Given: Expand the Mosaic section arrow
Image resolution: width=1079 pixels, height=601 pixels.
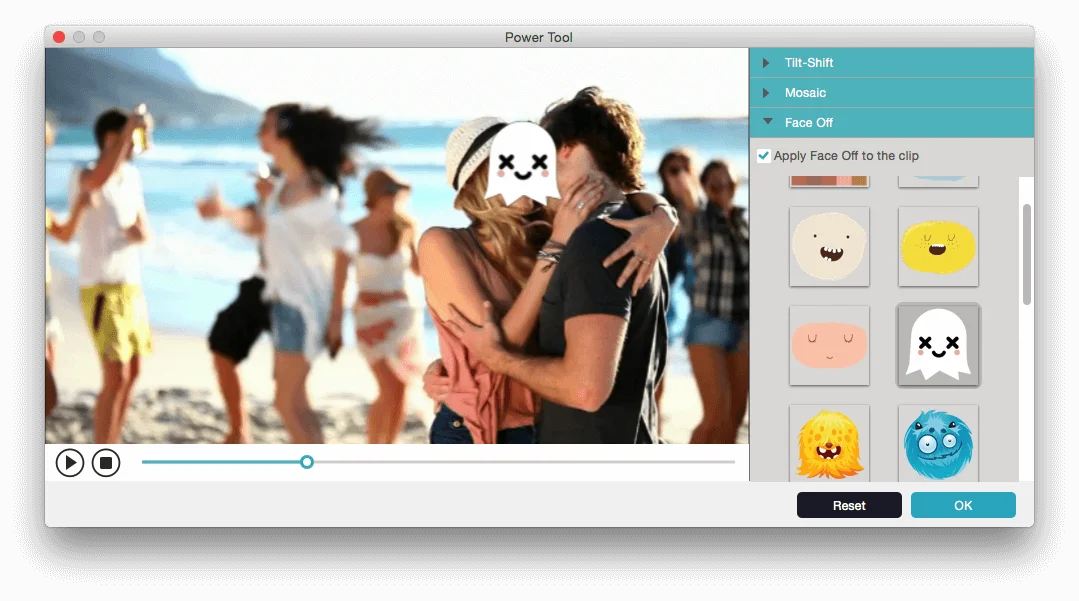Looking at the screenshot, I should [766, 92].
